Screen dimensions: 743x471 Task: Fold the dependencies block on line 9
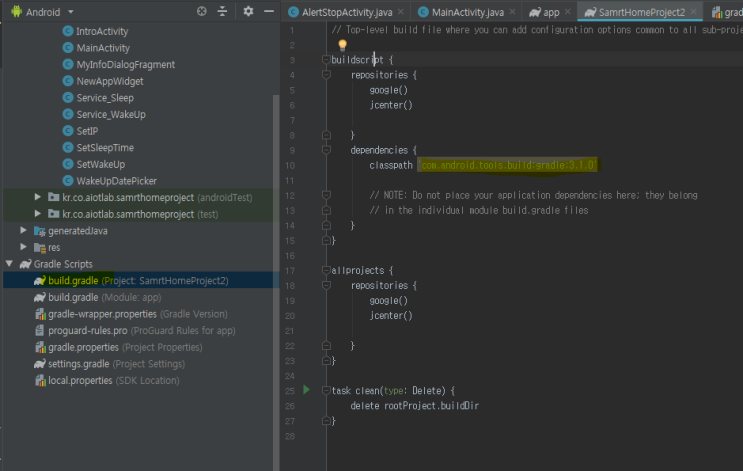[326, 150]
